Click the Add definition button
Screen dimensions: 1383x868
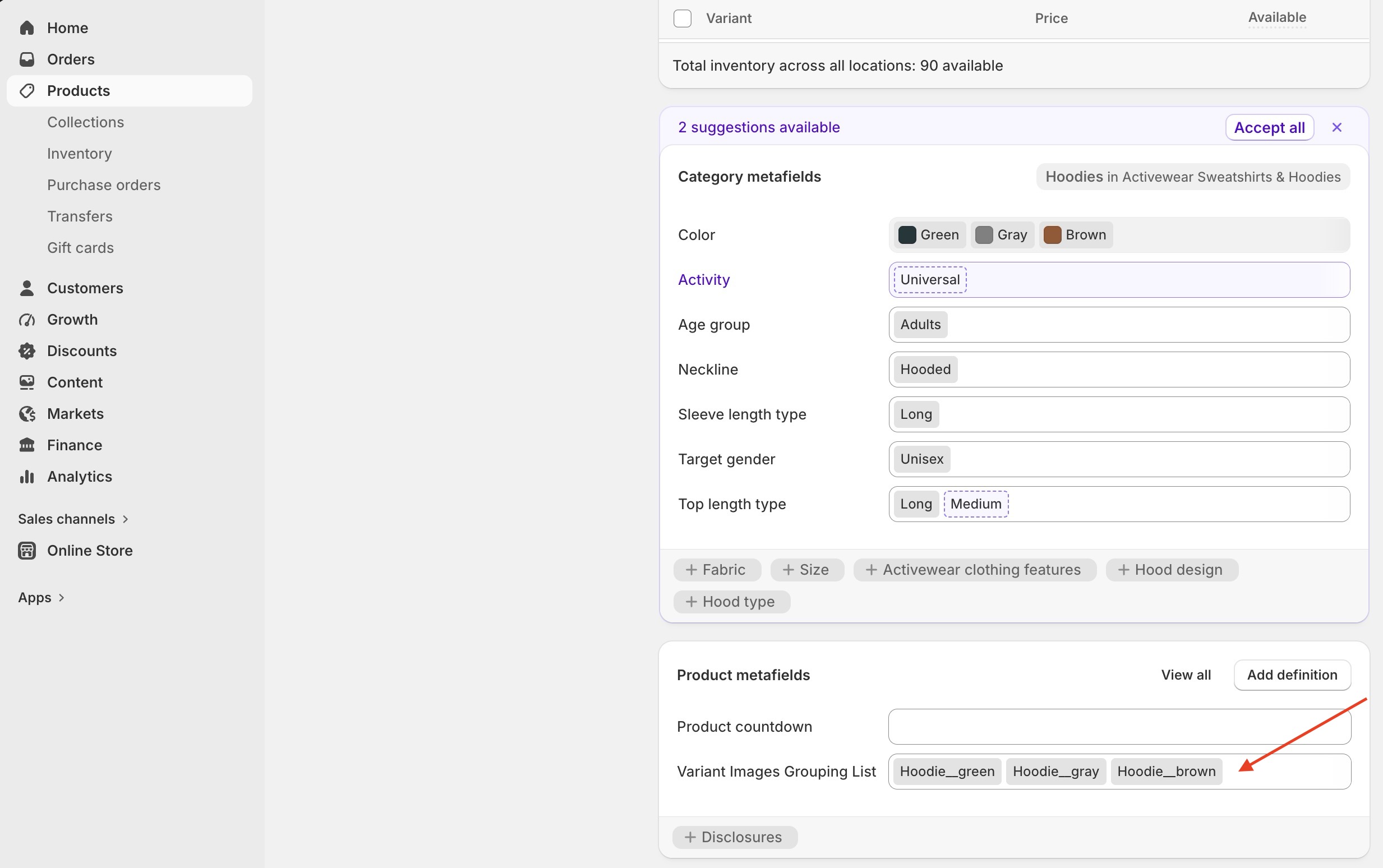[x=1292, y=675]
